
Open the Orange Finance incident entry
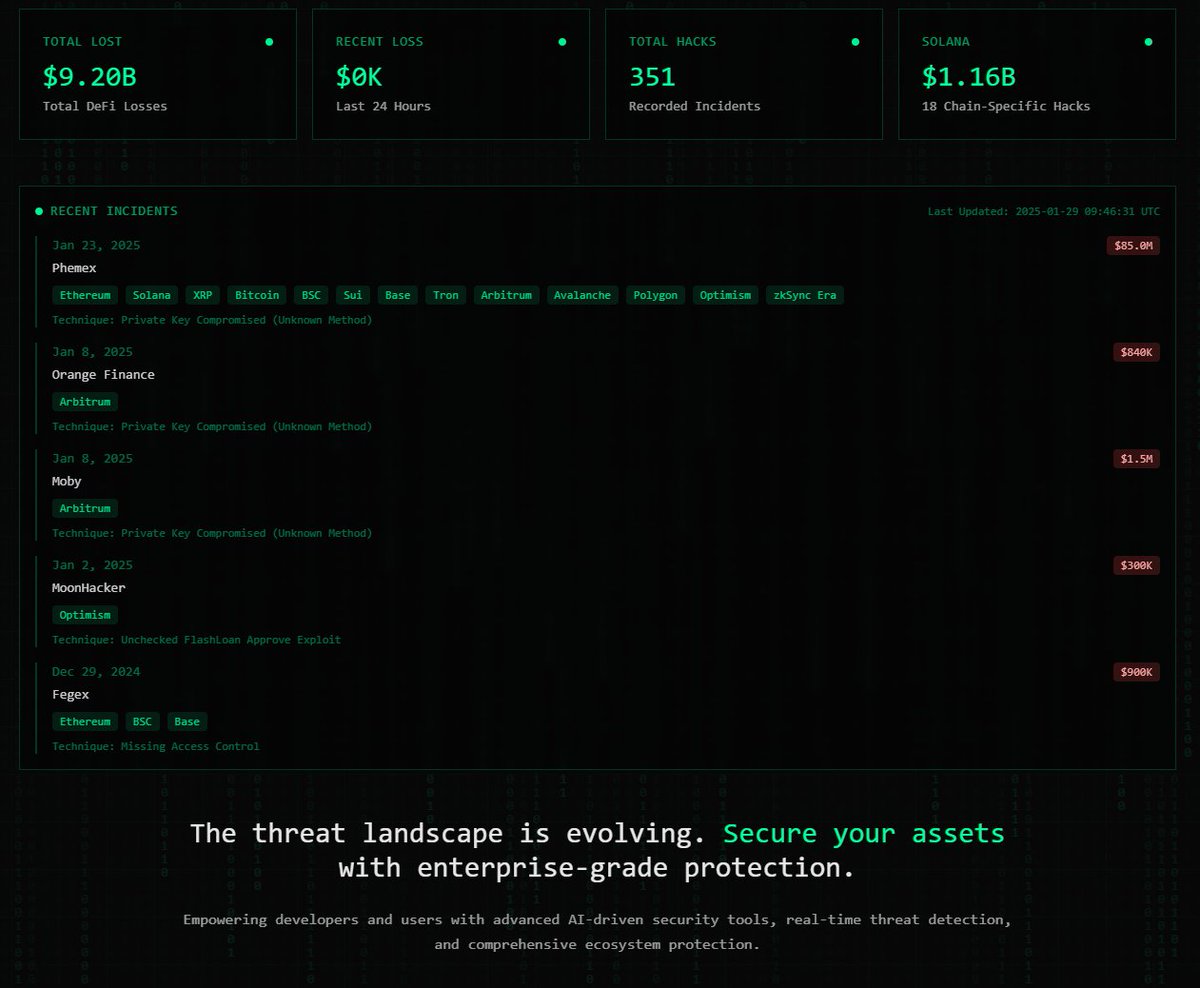tap(598, 389)
